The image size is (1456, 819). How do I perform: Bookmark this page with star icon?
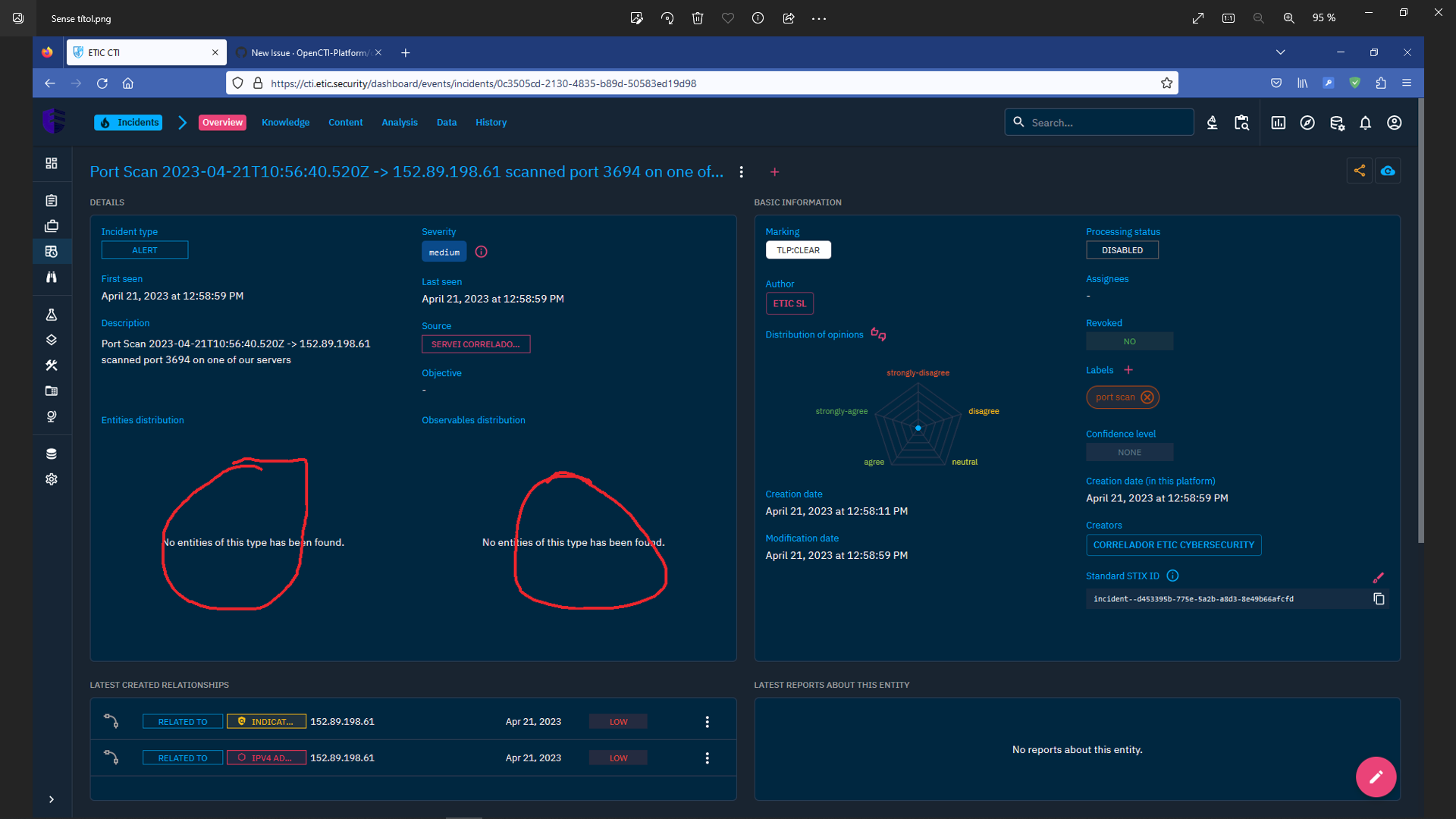coord(1166,83)
